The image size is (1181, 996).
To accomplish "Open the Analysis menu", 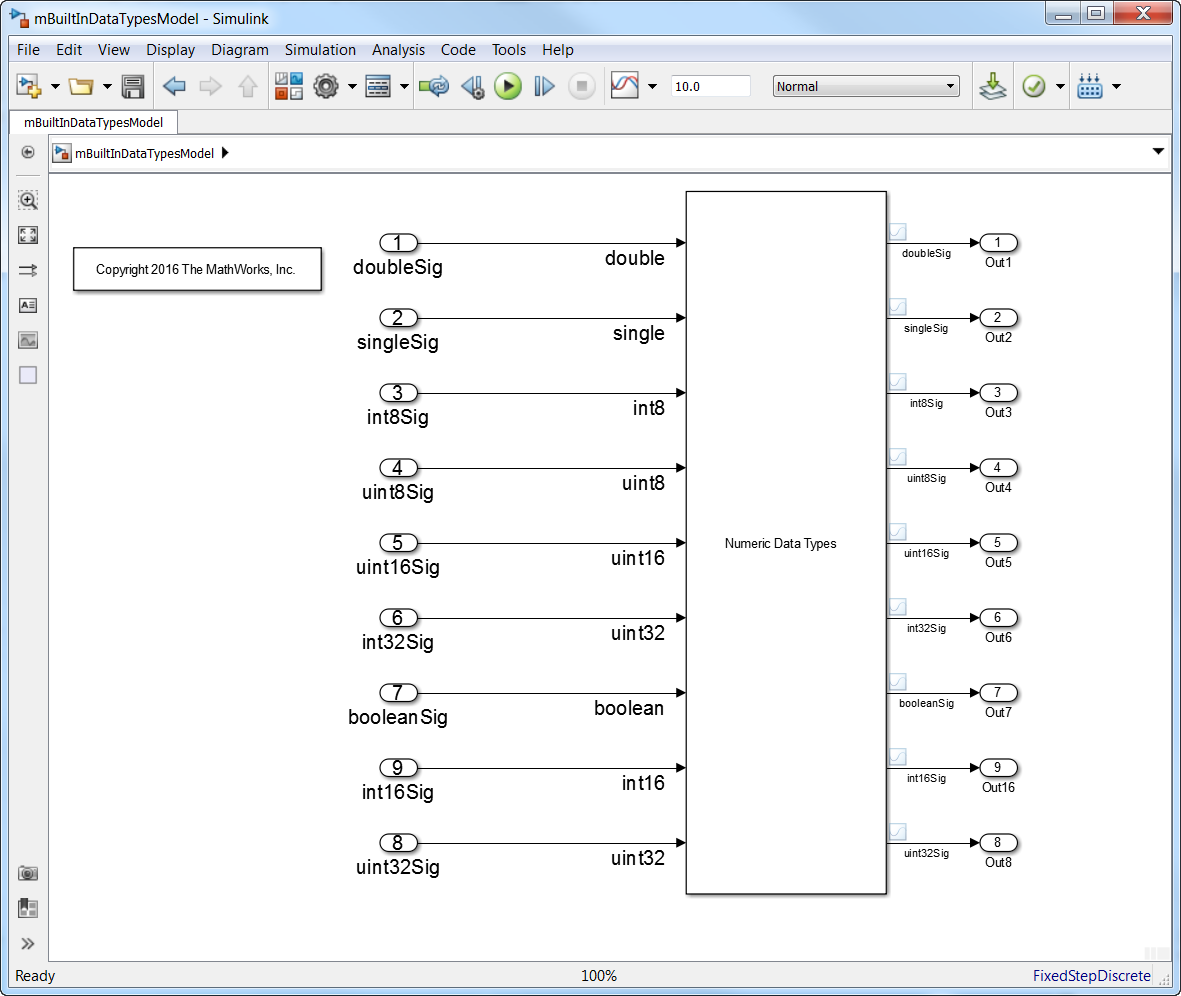I will 398,50.
